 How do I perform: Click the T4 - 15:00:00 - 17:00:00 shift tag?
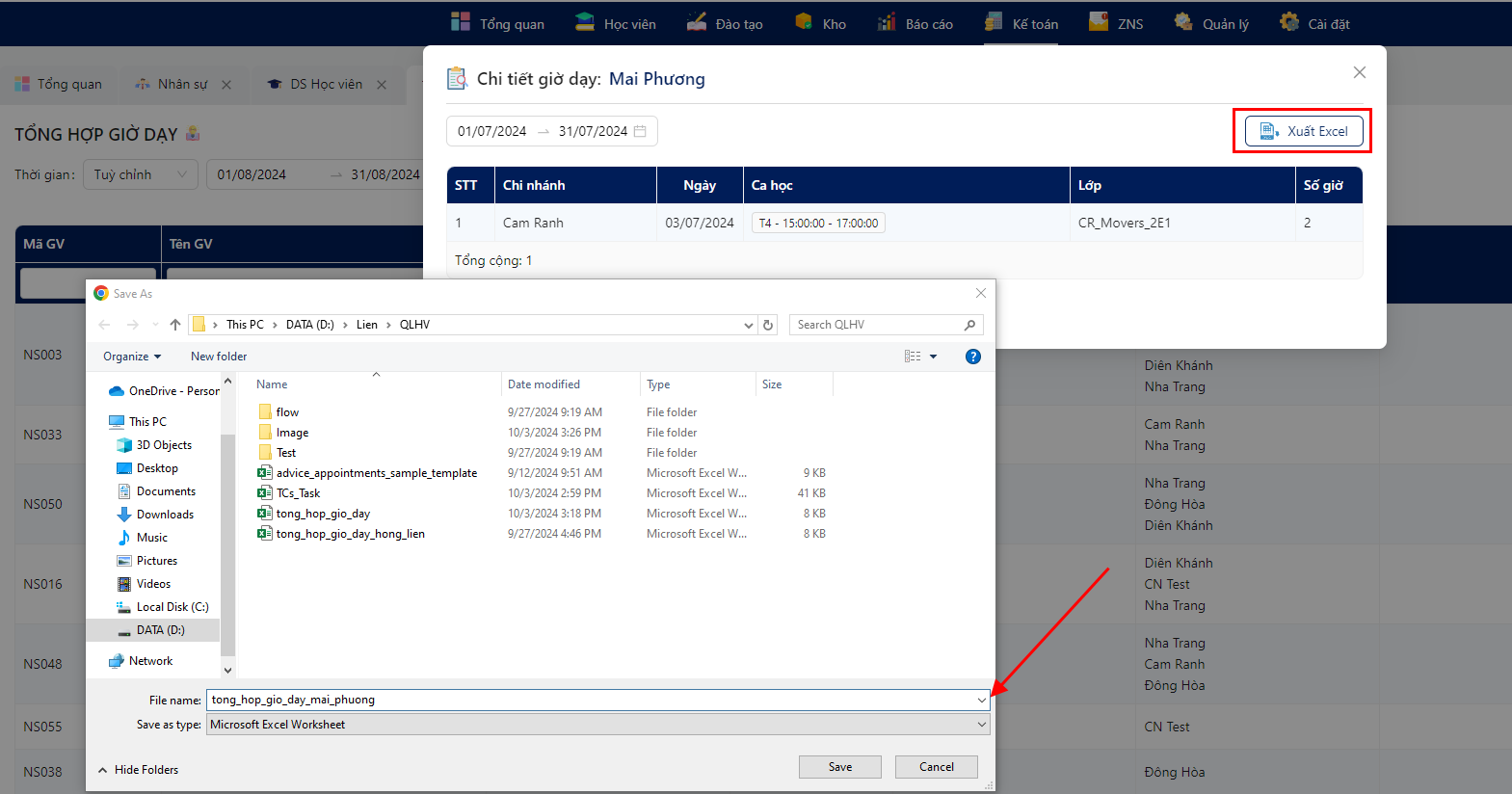pyautogui.click(x=818, y=223)
